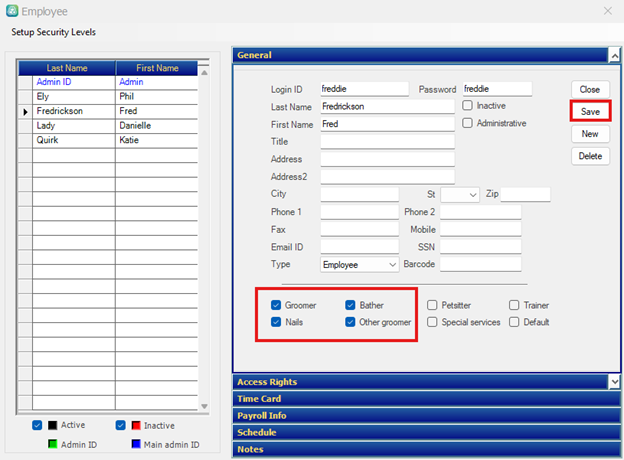Click the red Inactive color swatch
624x460 pixels.
(136, 425)
